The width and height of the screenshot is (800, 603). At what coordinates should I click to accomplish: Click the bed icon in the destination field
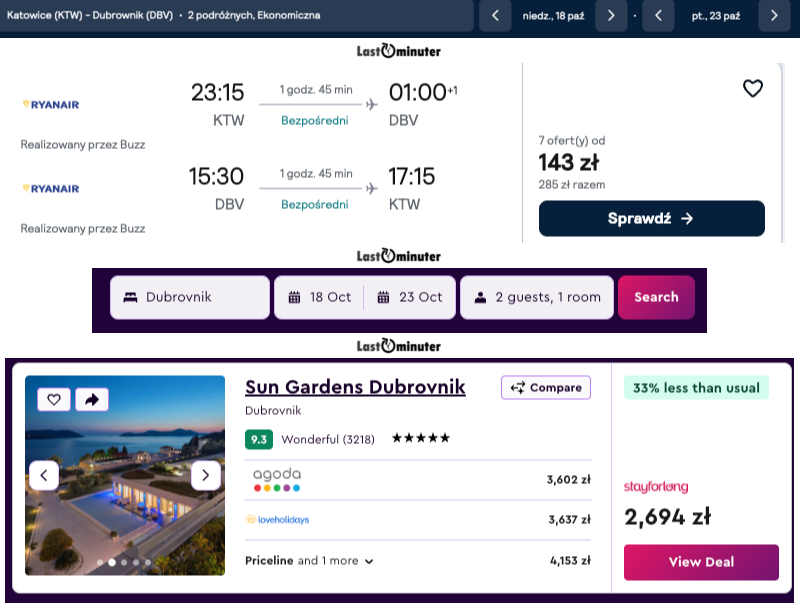click(131, 297)
